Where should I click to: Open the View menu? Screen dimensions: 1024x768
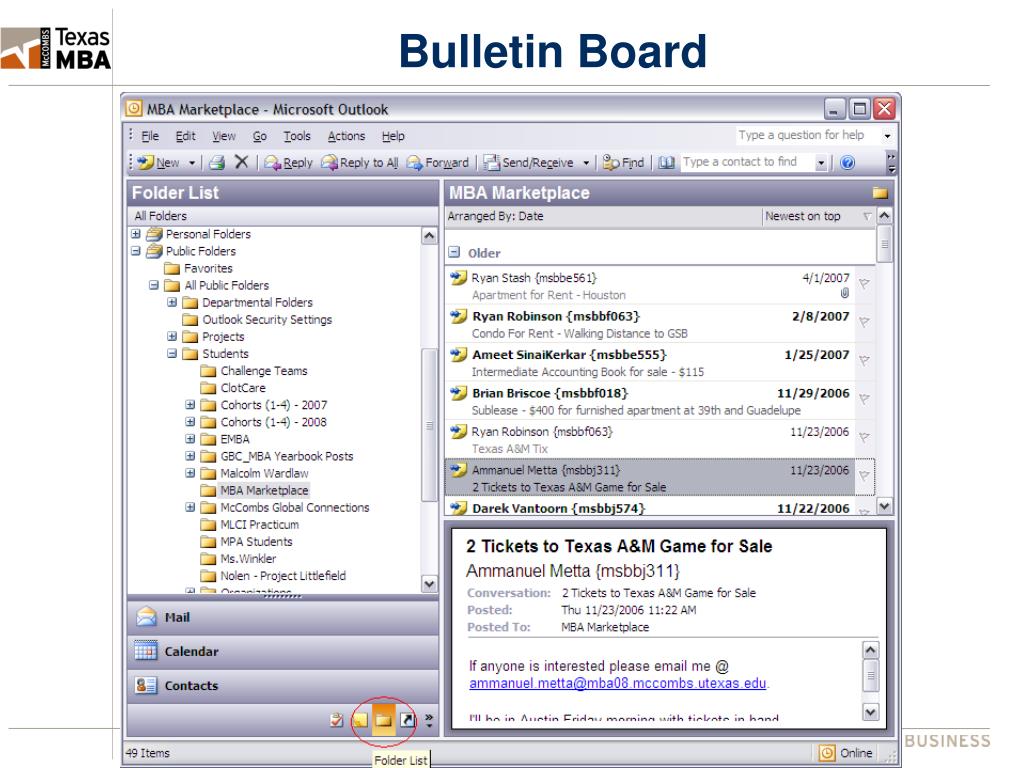click(x=223, y=136)
